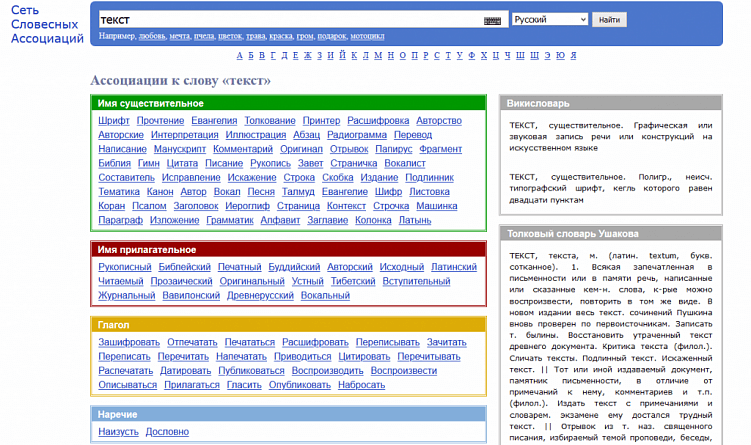This screenshot has width=751, height=445.
Task: Open the verb Набросать
Action: click(x=362, y=385)
